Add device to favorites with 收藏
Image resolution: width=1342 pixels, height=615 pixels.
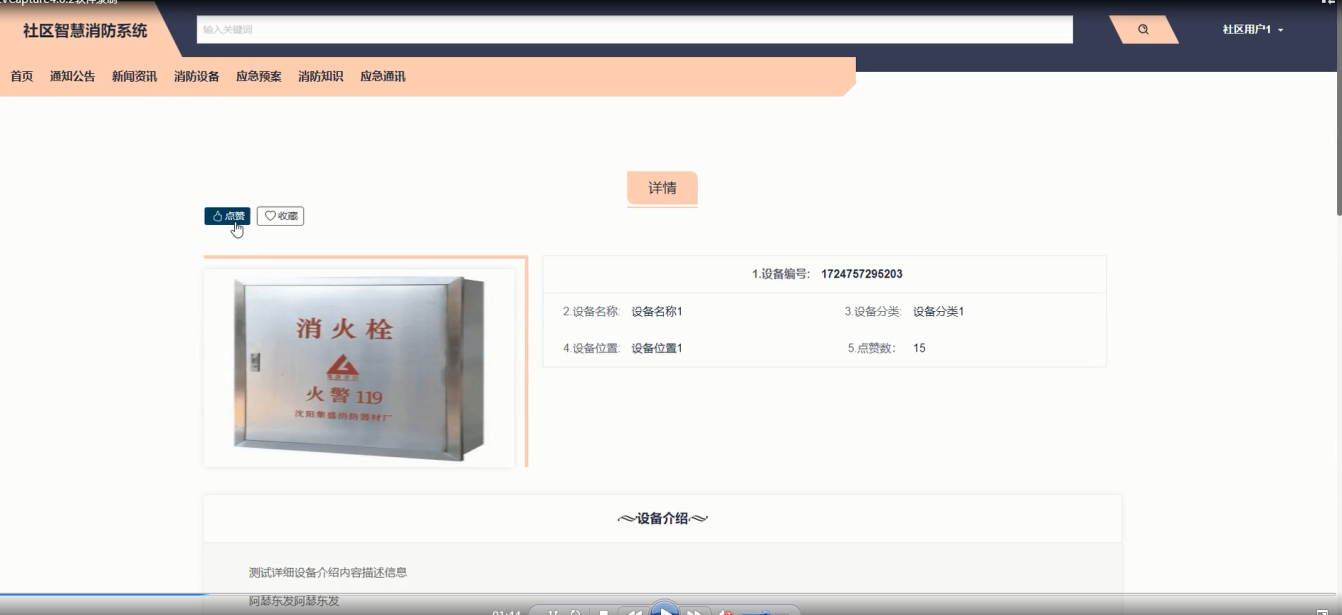[280, 216]
